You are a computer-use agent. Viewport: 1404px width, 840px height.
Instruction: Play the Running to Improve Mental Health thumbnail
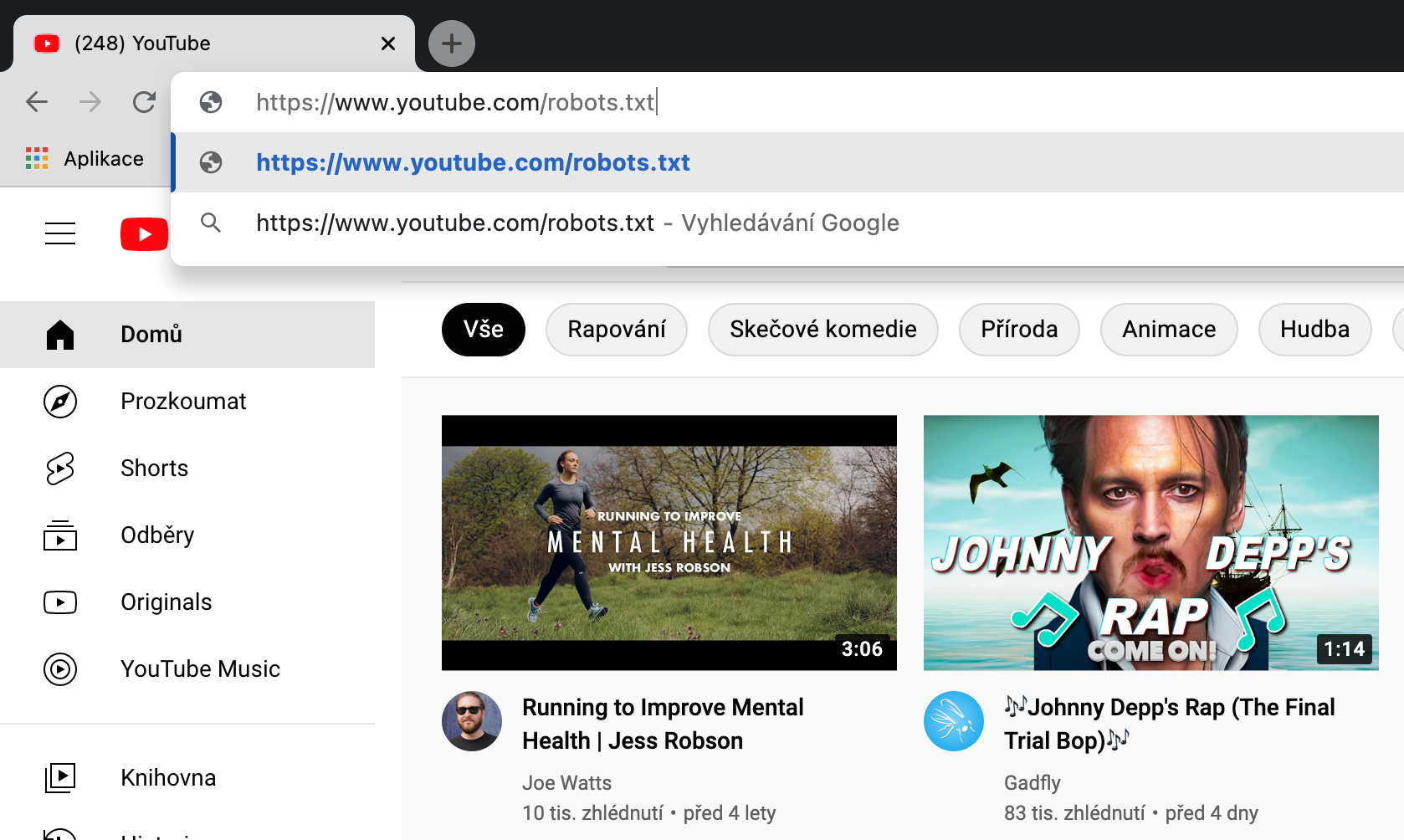click(x=669, y=543)
